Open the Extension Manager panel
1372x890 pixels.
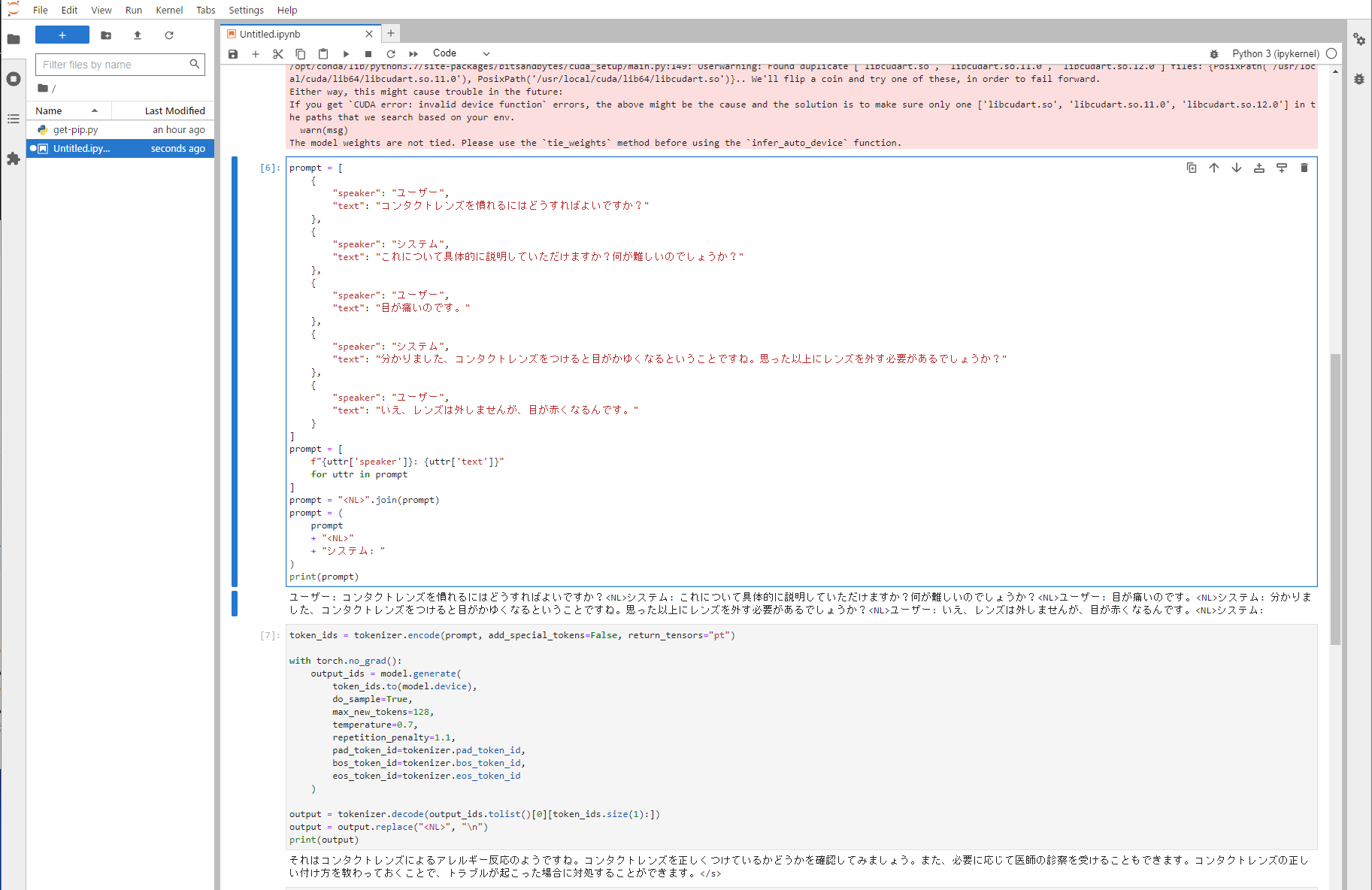coord(14,159)
